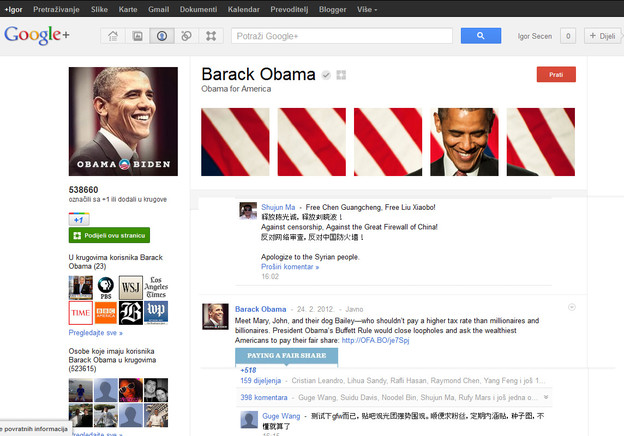Viewport: 624px width, 436px height.
Task: Open the Circles icon in the toolbar
Action: 186,36
